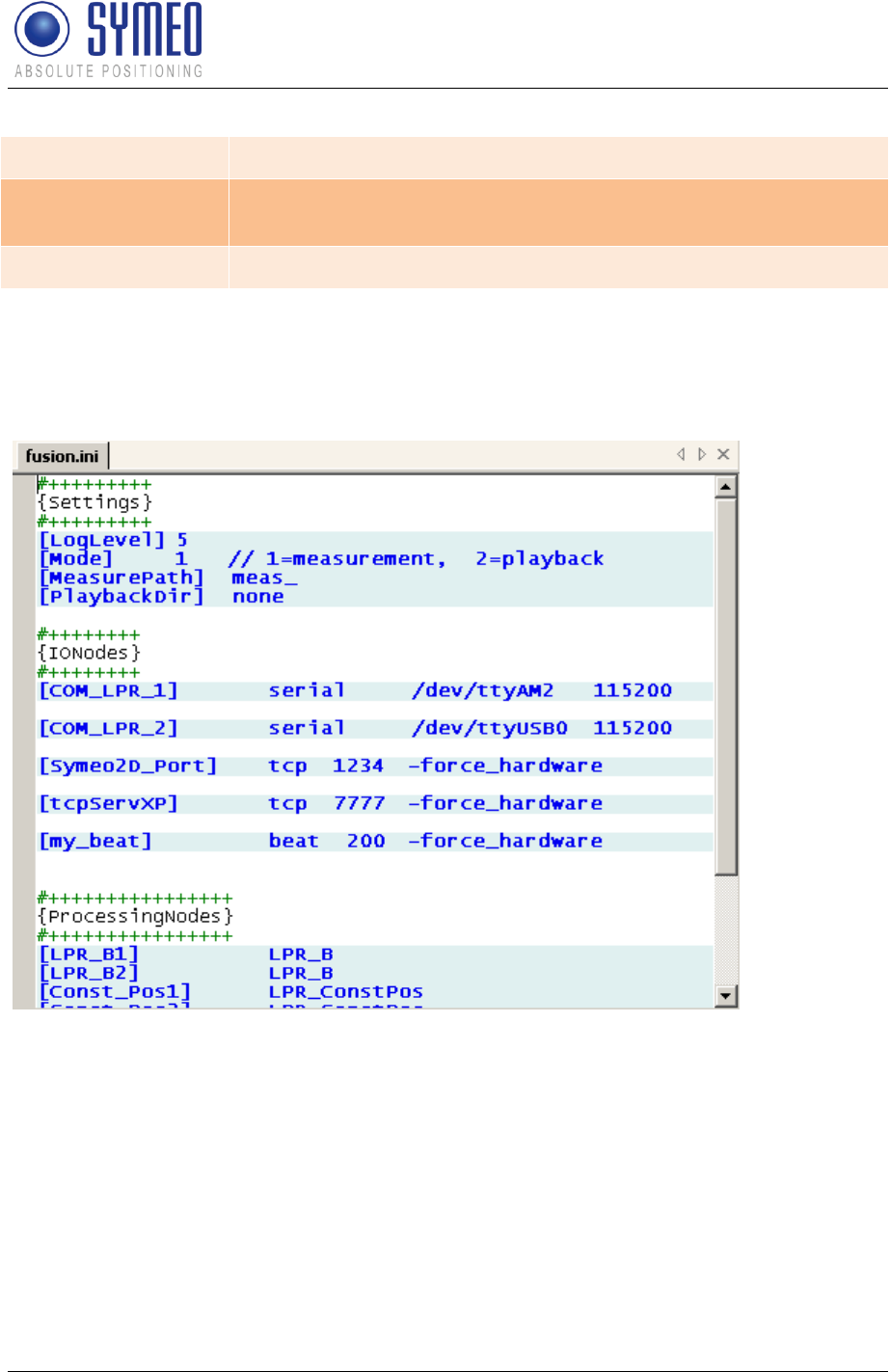Click the [LogLevel] 5 line
Image resolution: width=889 pixels, height=1372 pixels.
click(x=112, y=540)
